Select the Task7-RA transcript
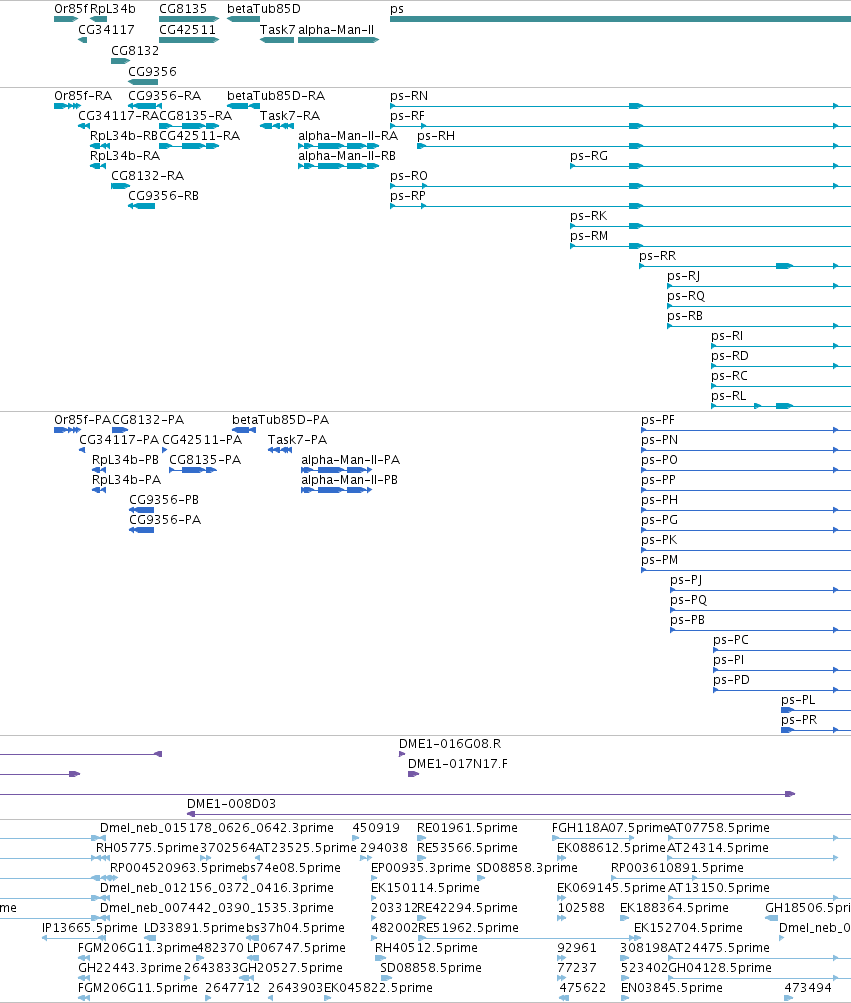The width and height of the screenshot is (851, 1003). pos(276,126)
